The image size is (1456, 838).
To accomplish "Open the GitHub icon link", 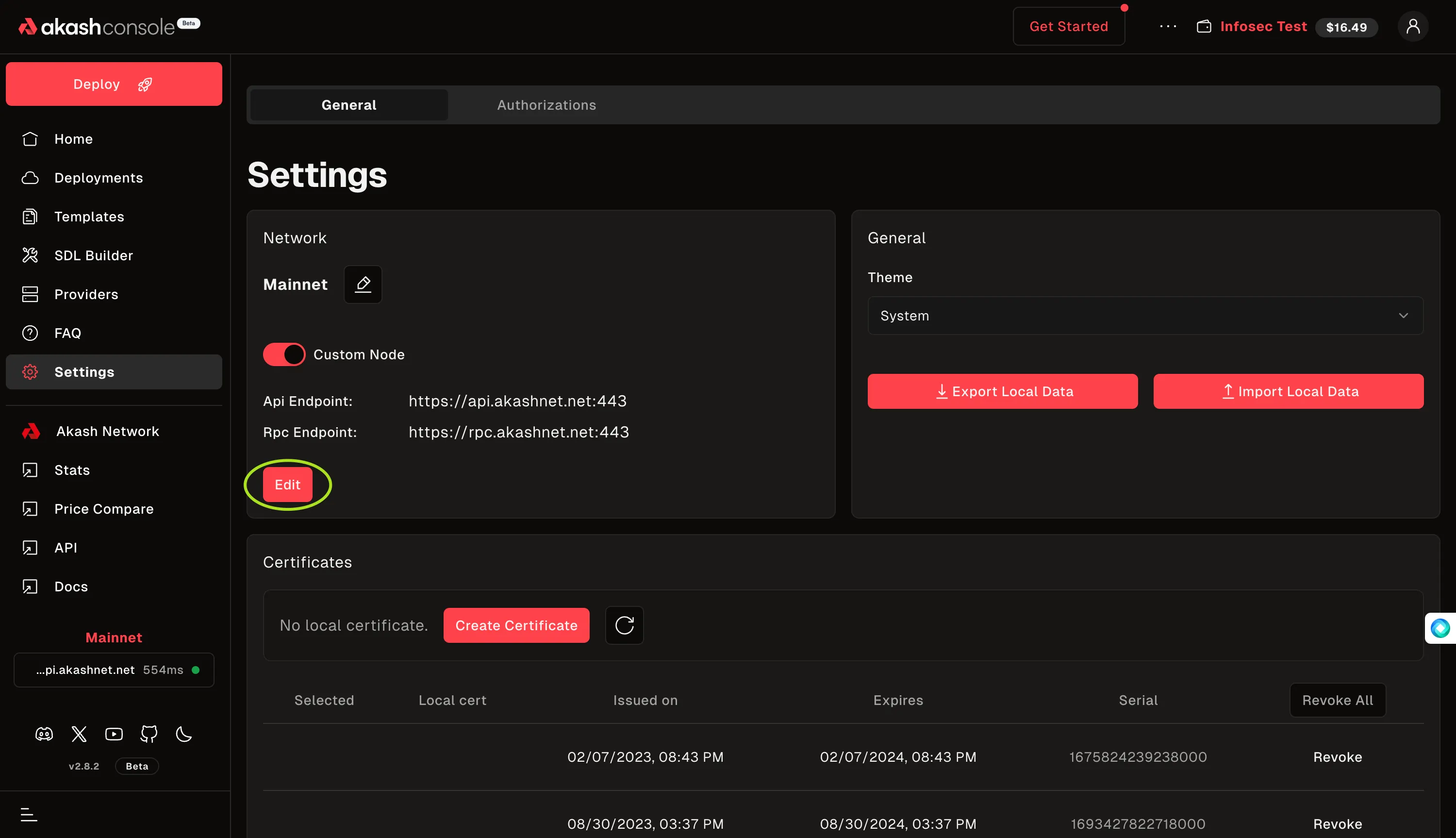I will 149,734.
